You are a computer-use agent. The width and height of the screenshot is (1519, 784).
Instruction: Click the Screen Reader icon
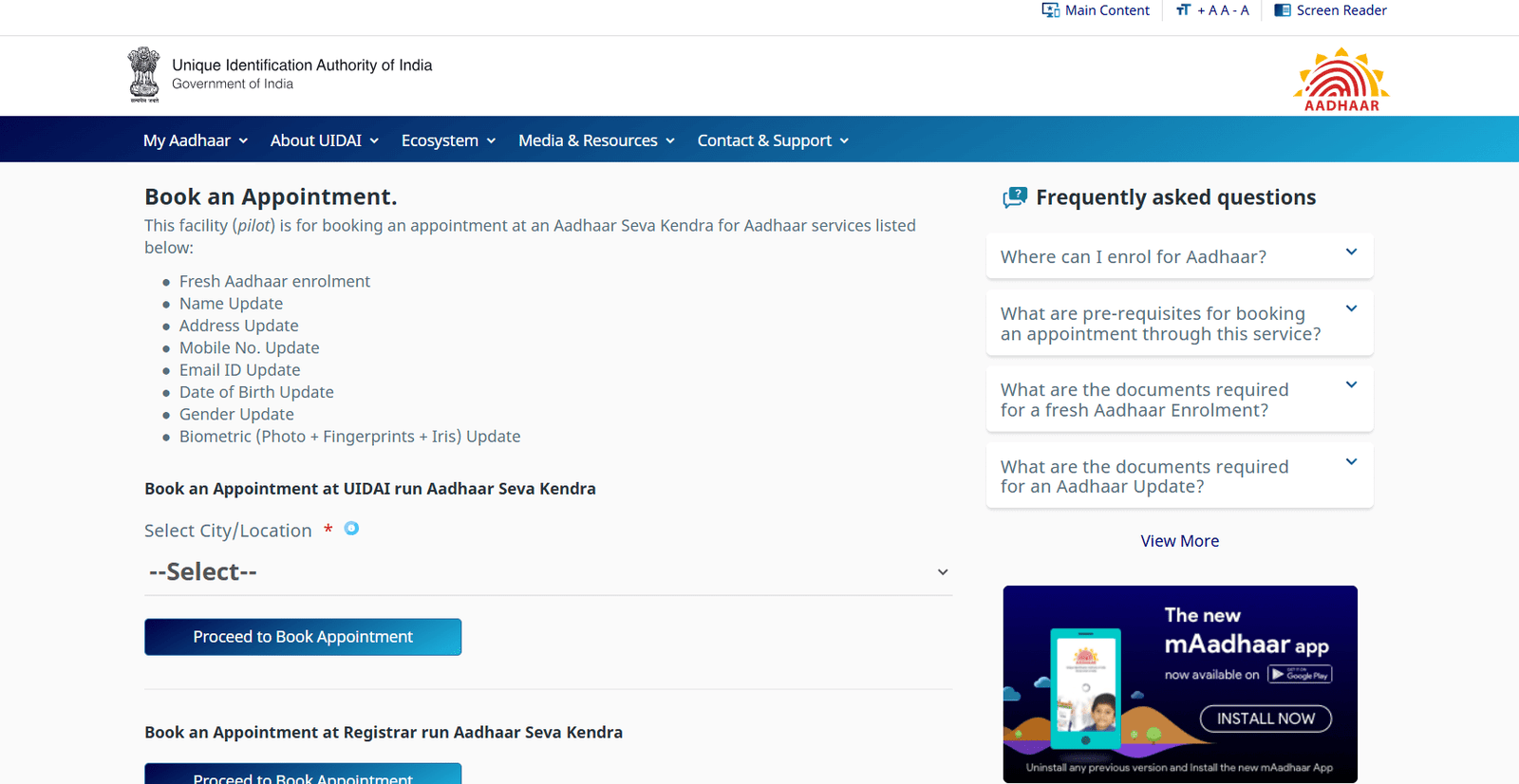1282,10
